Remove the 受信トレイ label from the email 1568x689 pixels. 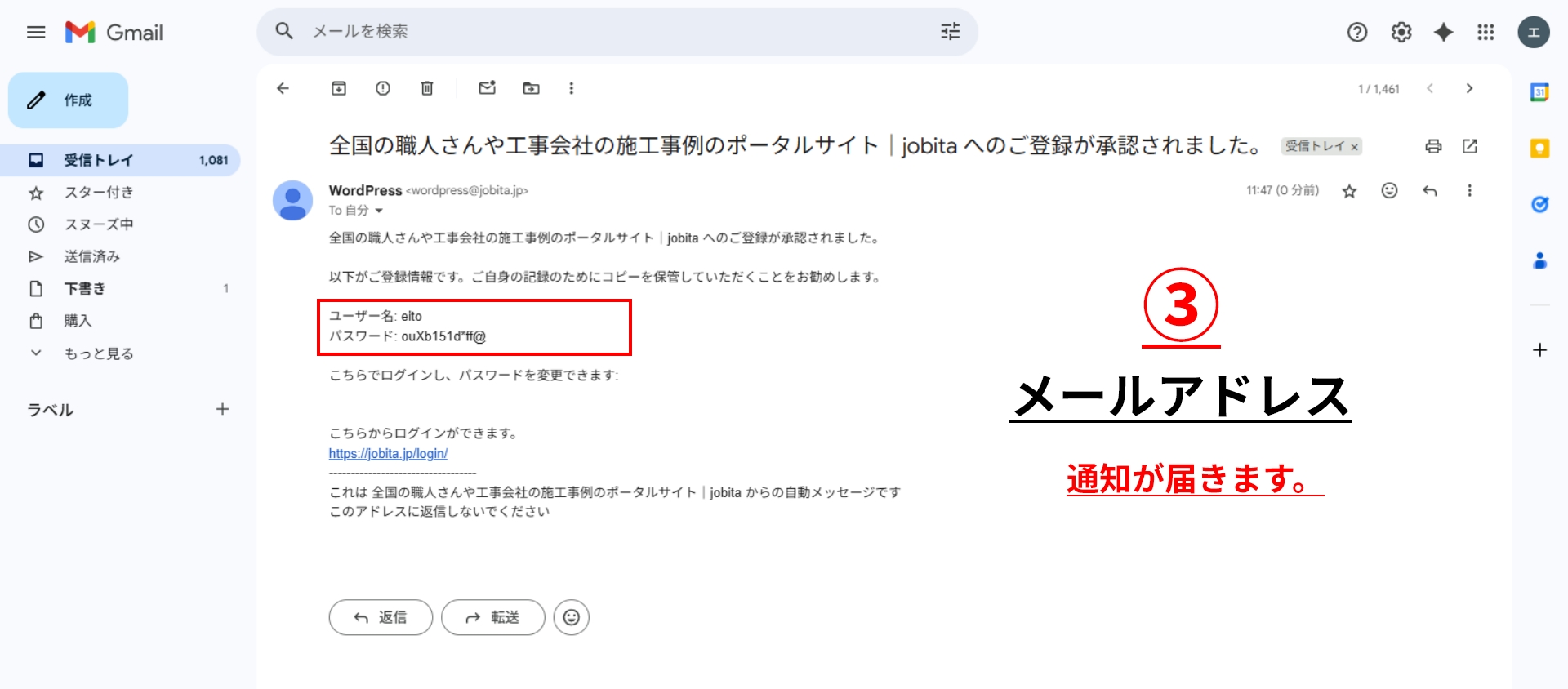pyautogui.click(x=1354, y=147)
